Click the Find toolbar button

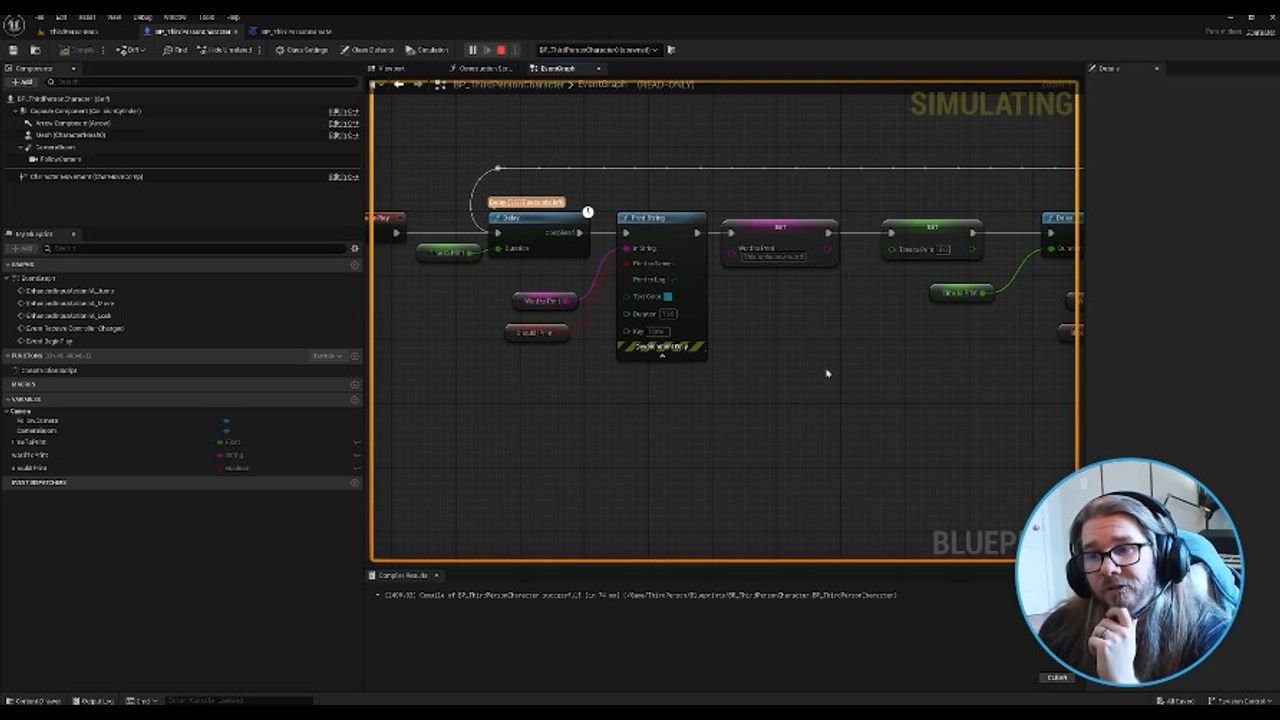coord(175,50)
